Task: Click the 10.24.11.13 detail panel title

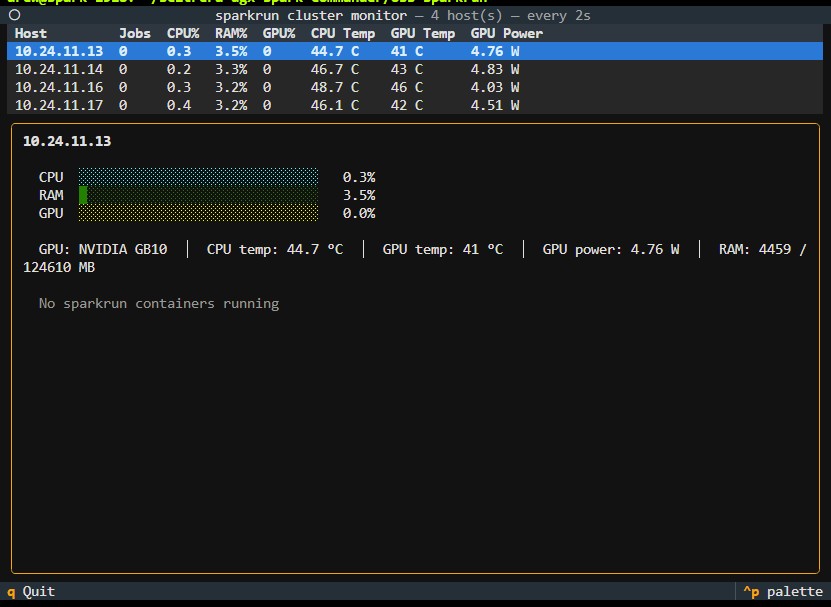Action: [67, 141]
